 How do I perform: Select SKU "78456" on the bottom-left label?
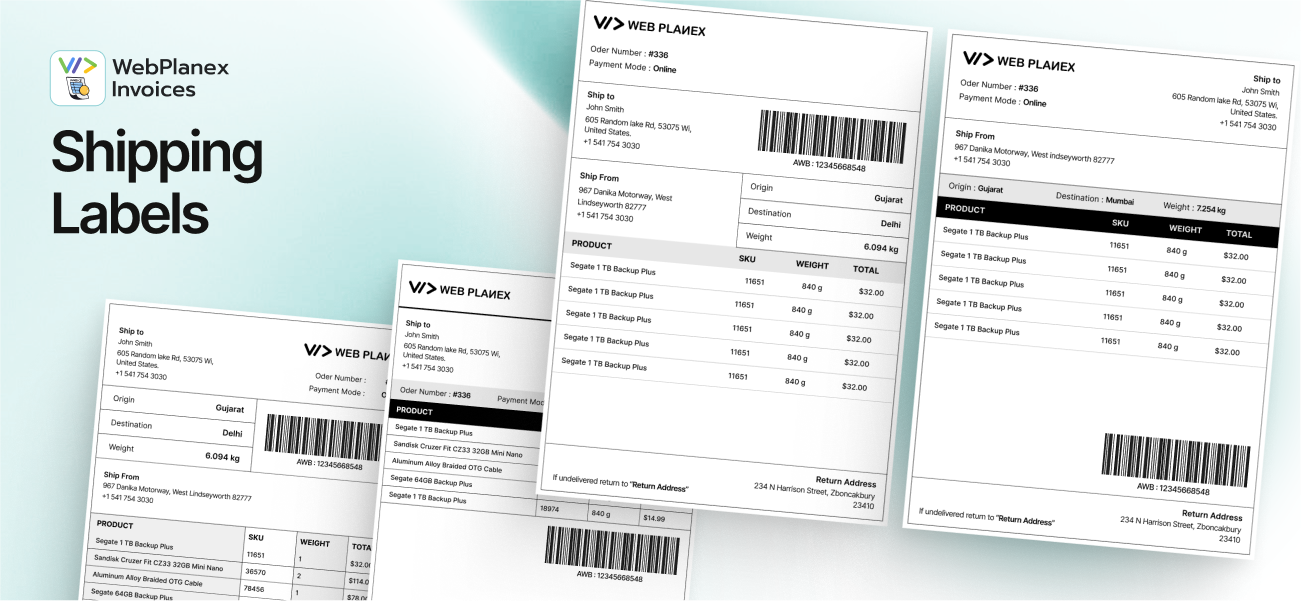point(255,589)
